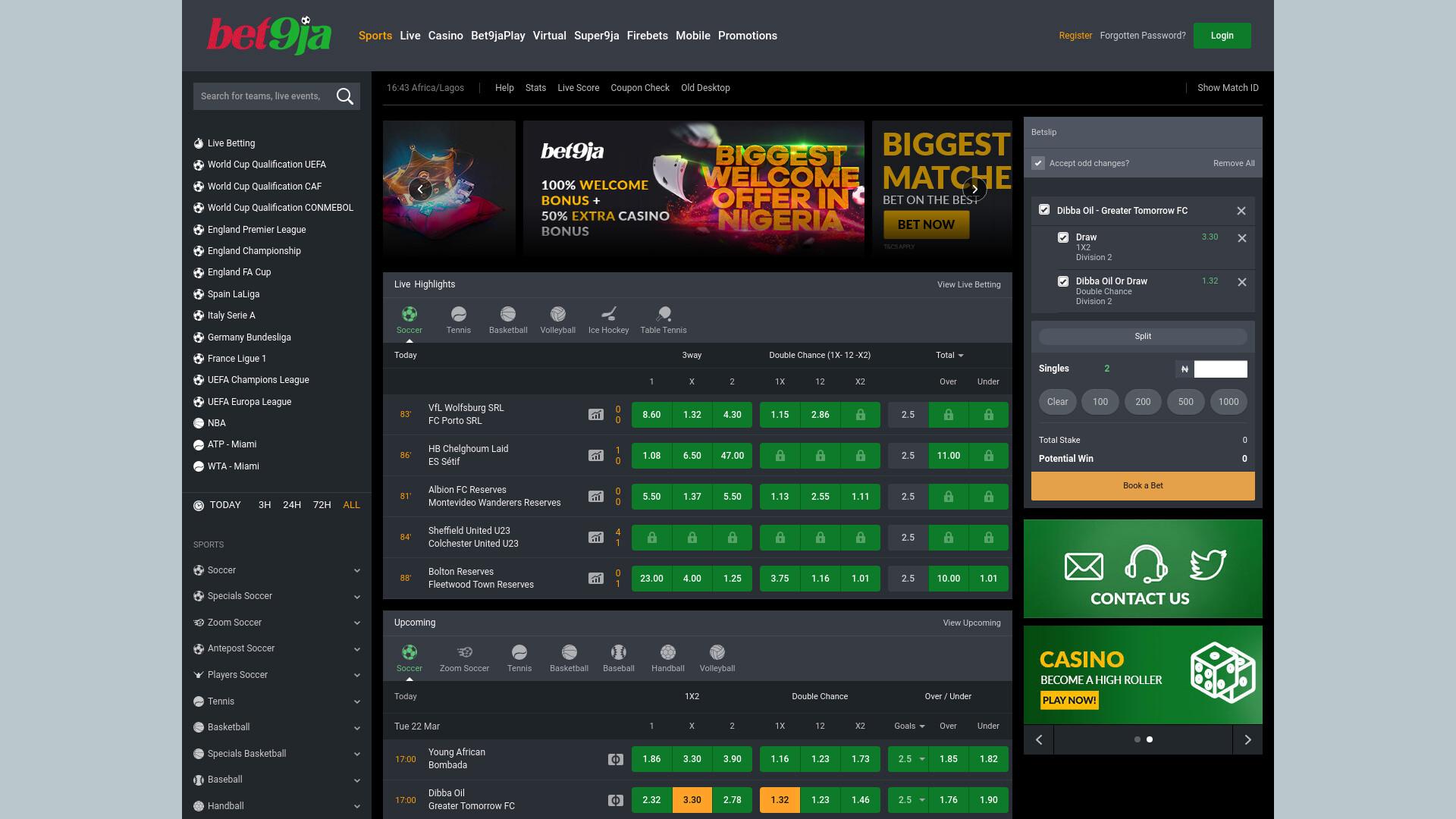Focus the search for teams field
Viewport: 1456px width, 819px height.
262,96
